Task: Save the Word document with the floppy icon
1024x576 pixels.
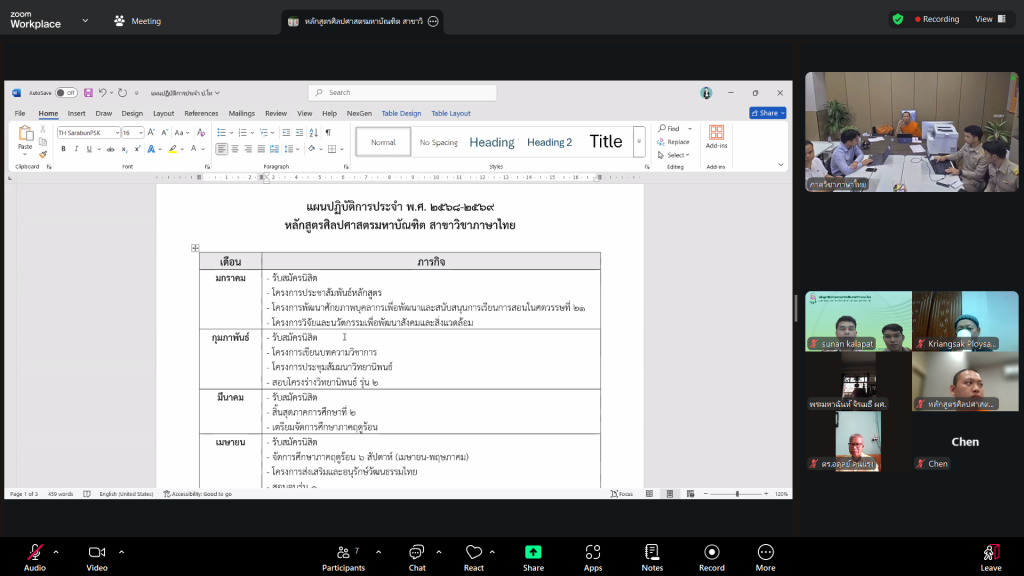Action: point(88,93)
